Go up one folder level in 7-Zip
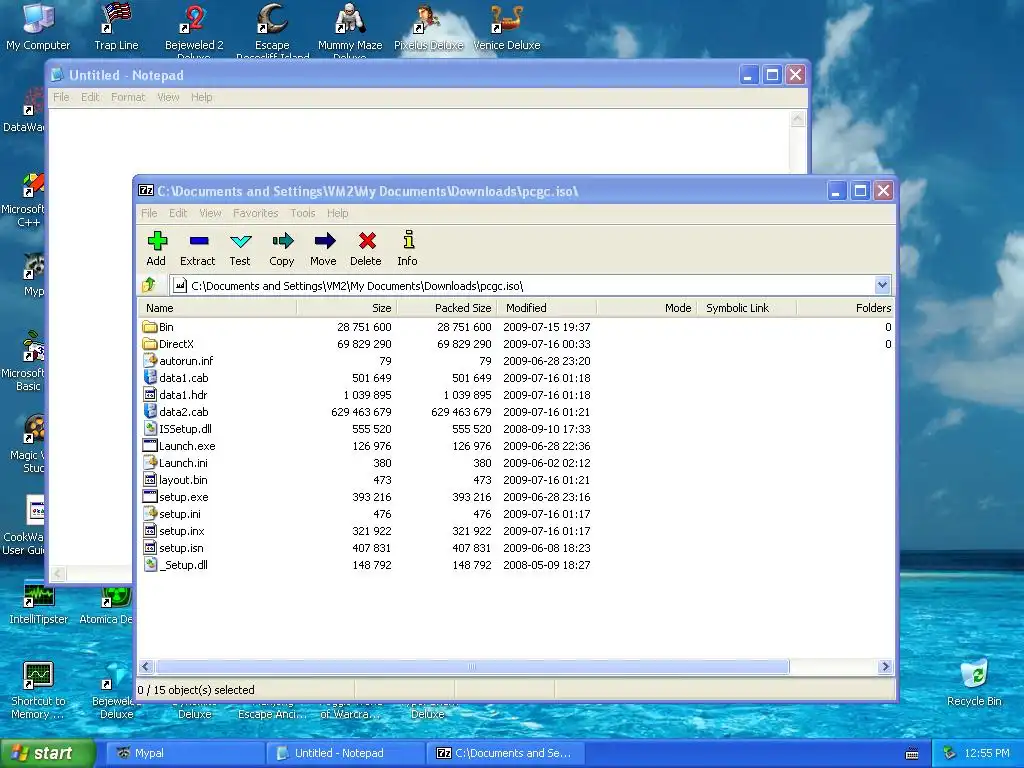Viewport: 1024px width, 768px height. (x=149, y=285)
